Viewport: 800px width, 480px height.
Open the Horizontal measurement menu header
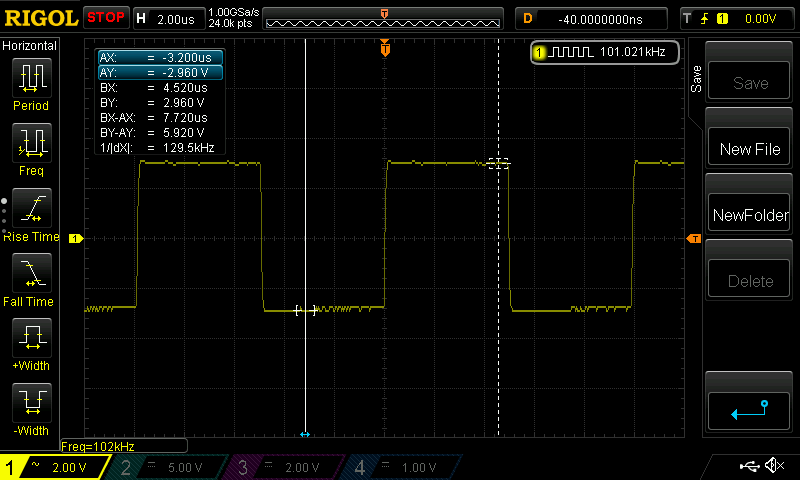[x=30, y=46]
